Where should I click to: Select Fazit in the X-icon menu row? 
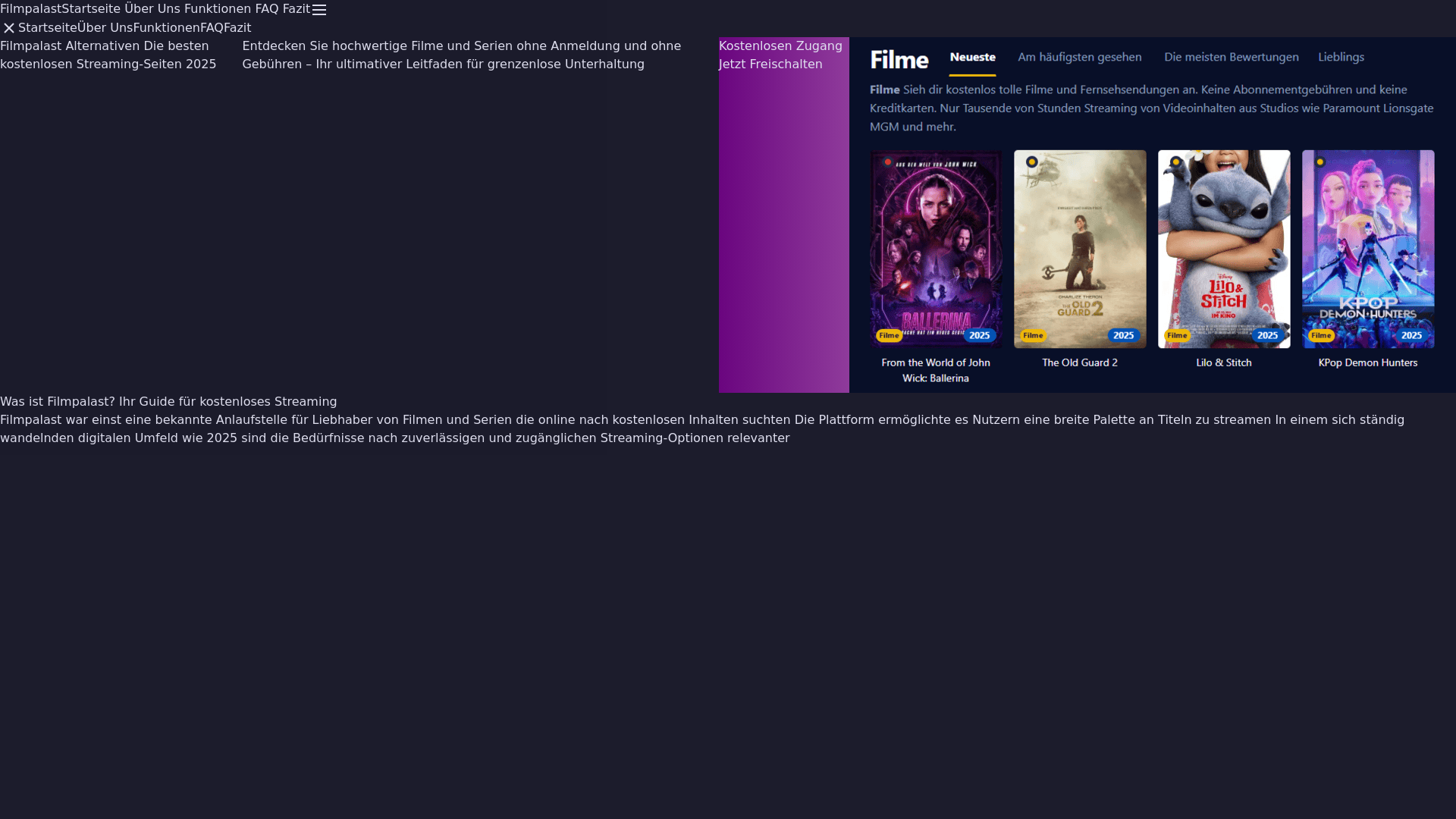[x=237, y=28]
